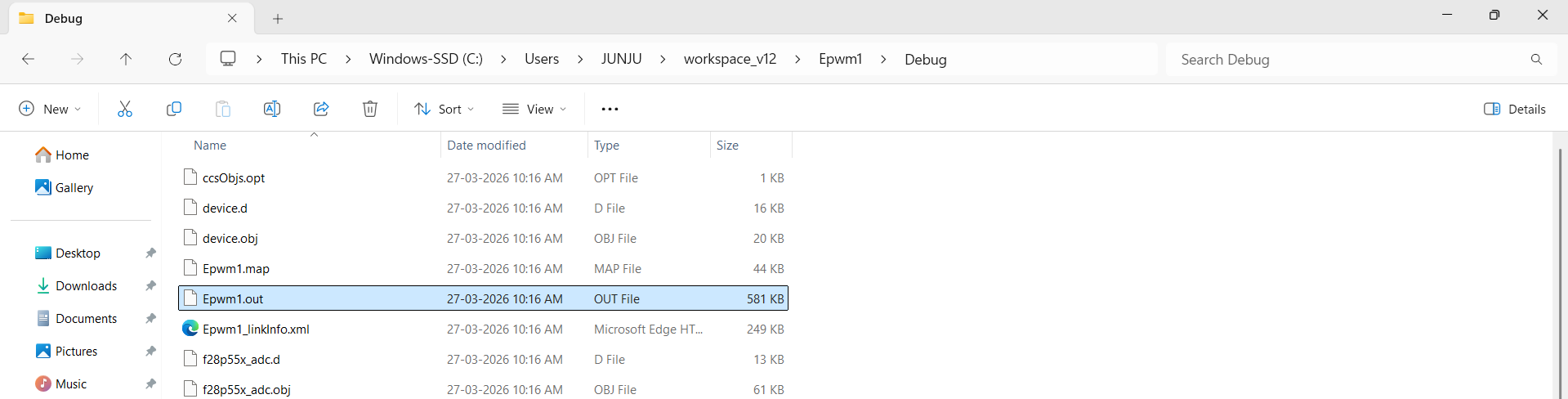Unpin Music pin icon
This screenshot has width=1568, height=399.
pyautogui.click(x=150, y=384)
